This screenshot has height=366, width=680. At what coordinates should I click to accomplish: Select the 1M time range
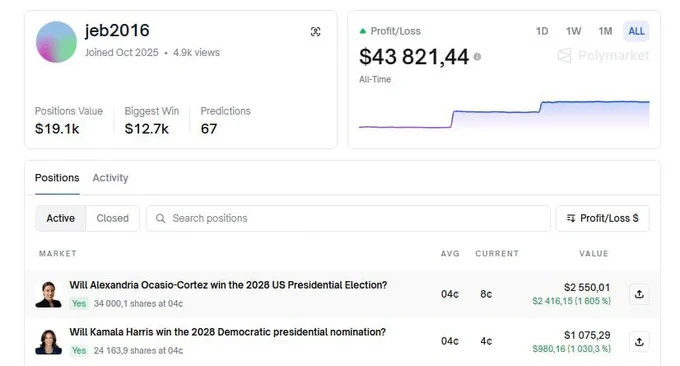pyautogui.click(x=605, y=31)
